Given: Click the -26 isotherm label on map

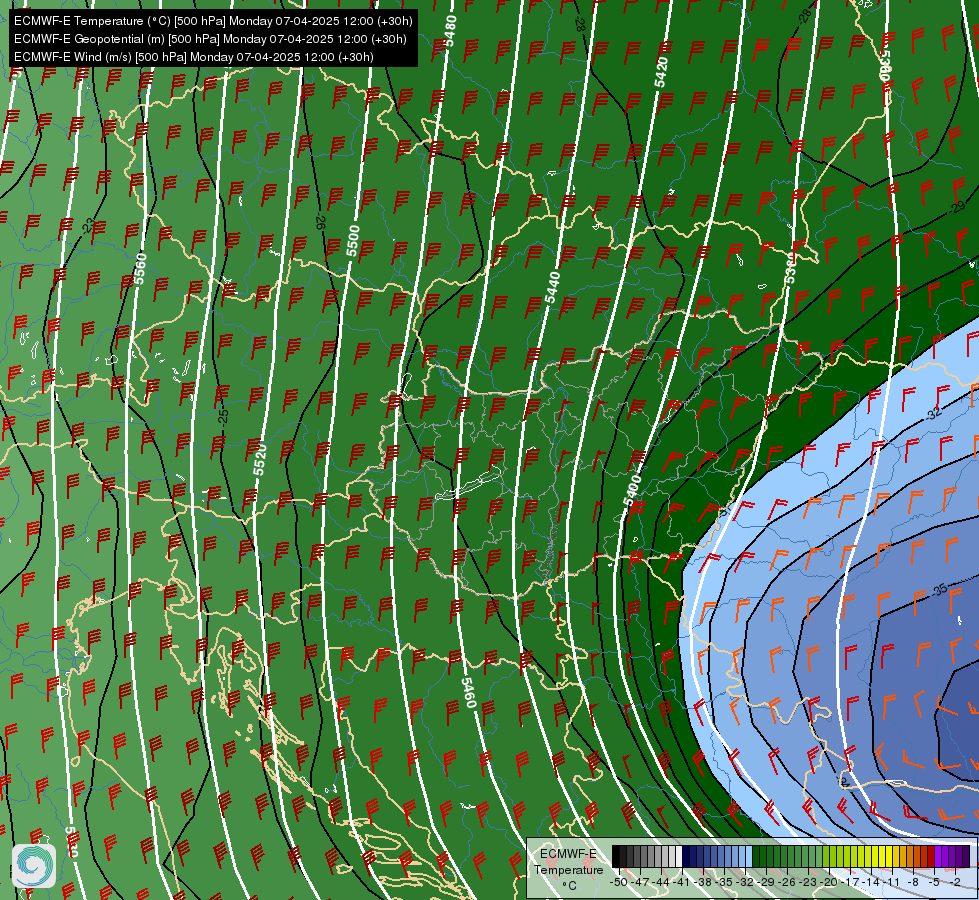Looking at the screenshot, I should [x=320, y=221].
